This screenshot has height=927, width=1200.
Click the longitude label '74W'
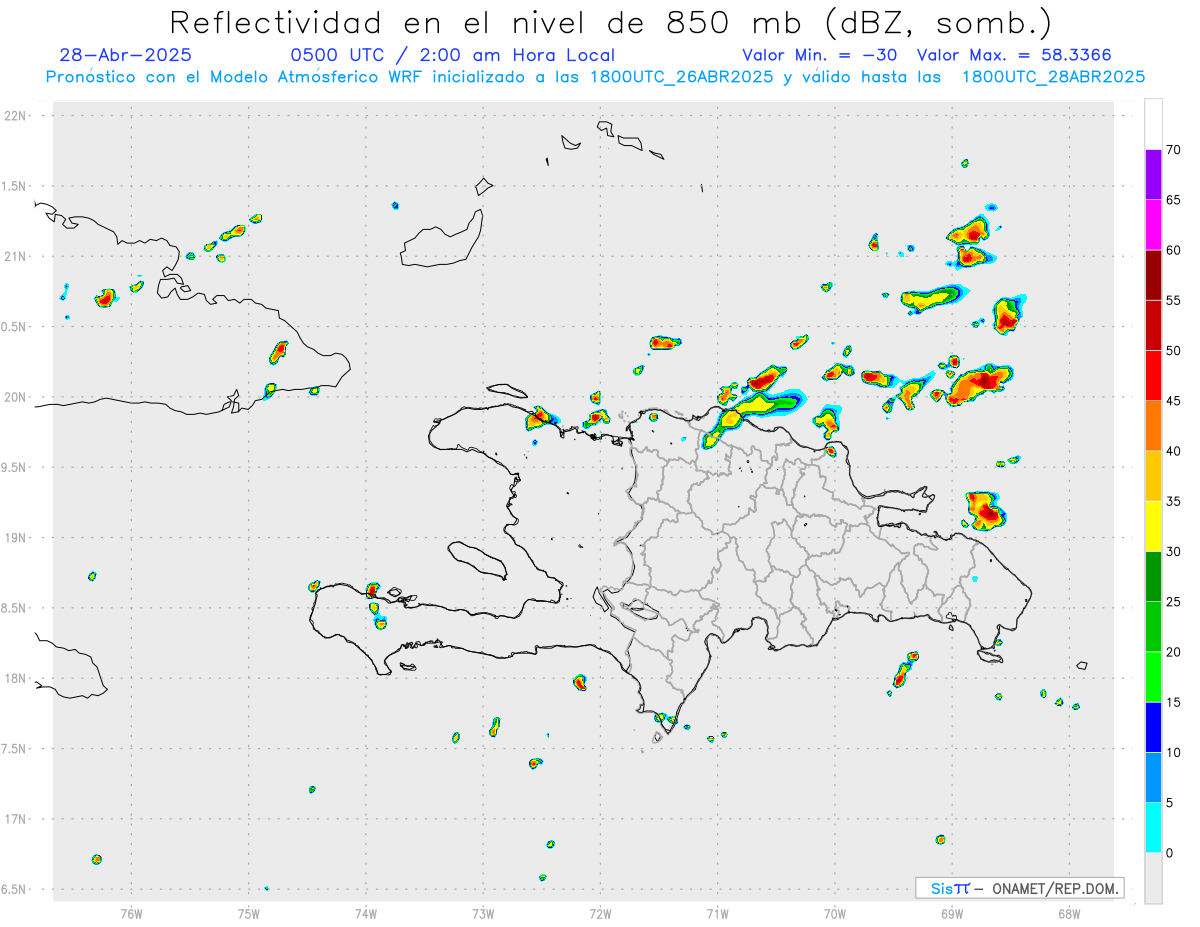[x=366, y=912]
